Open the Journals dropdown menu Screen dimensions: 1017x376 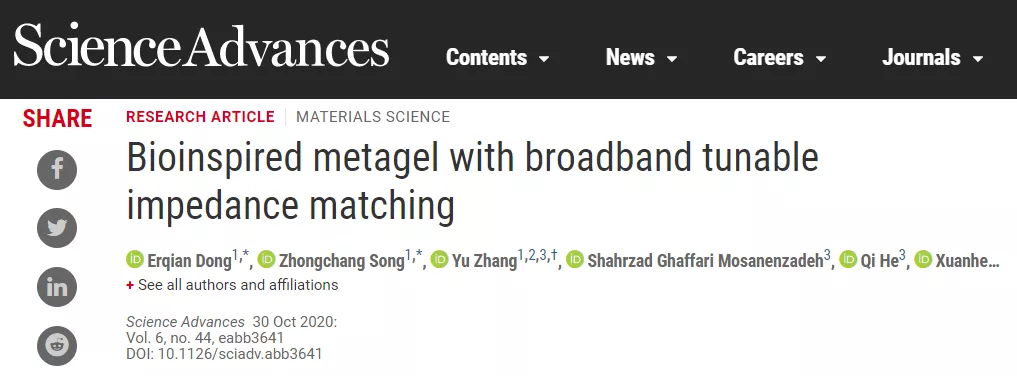tap(933, 58)
